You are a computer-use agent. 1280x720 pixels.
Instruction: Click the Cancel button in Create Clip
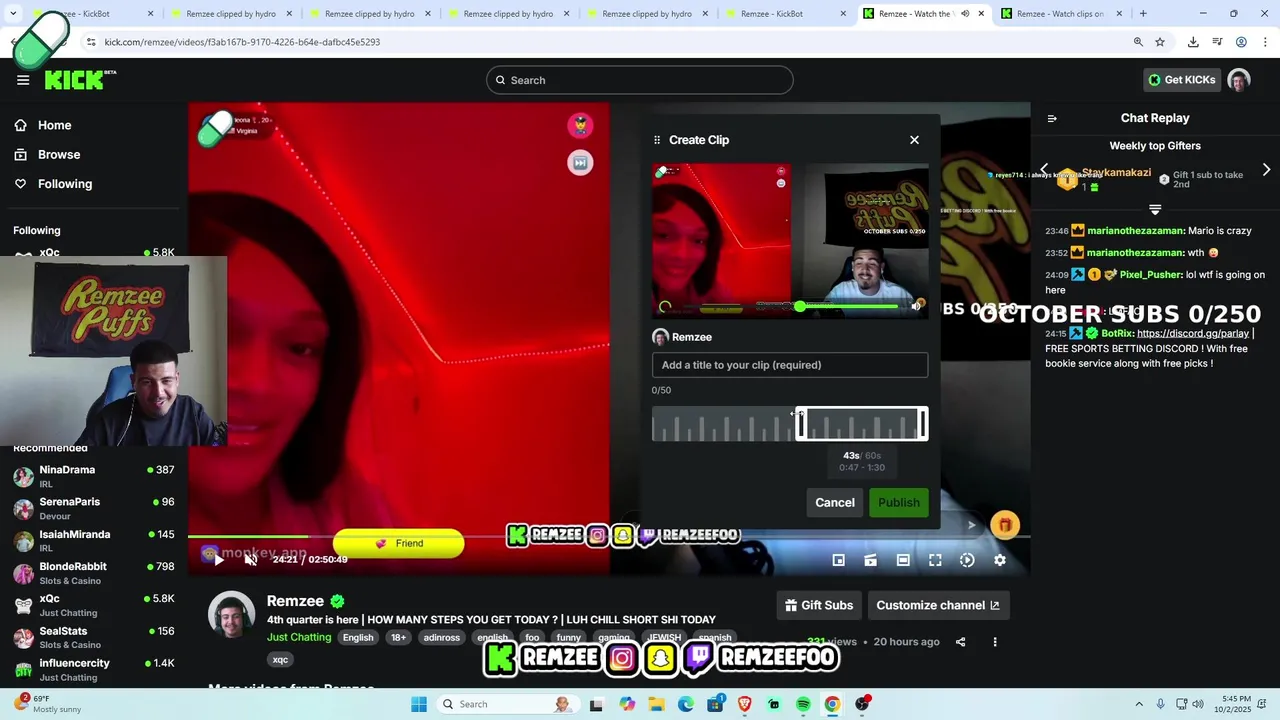coord(835,503)
